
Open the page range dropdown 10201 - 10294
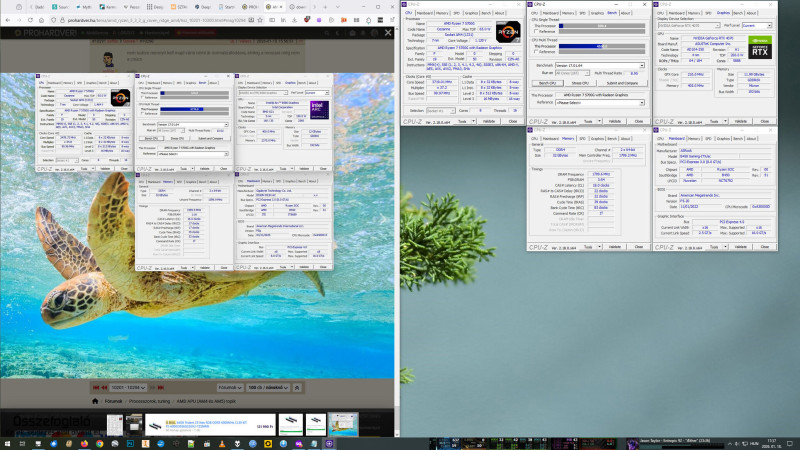[x=128, y=388]
